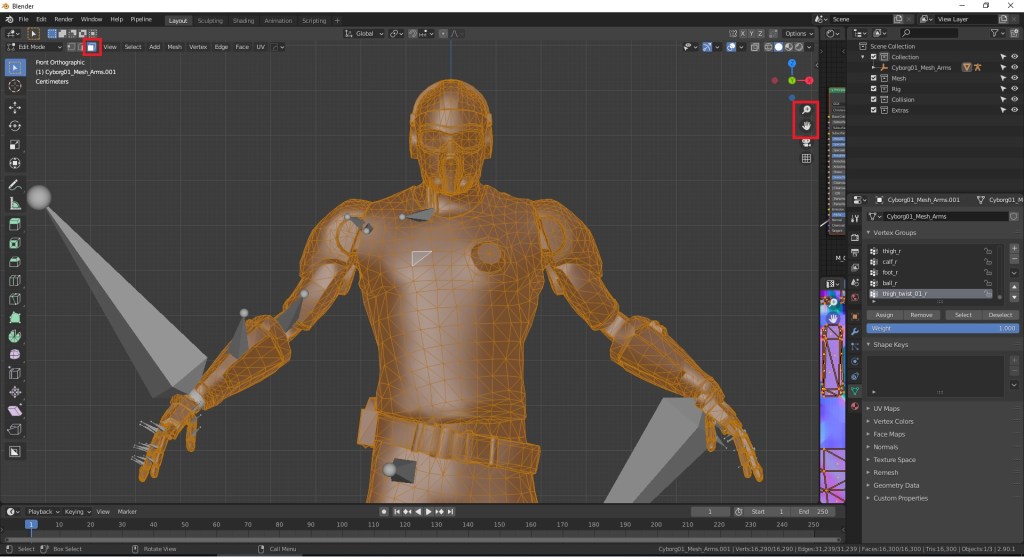Expand the UV Maps panel

coord(887,409)
